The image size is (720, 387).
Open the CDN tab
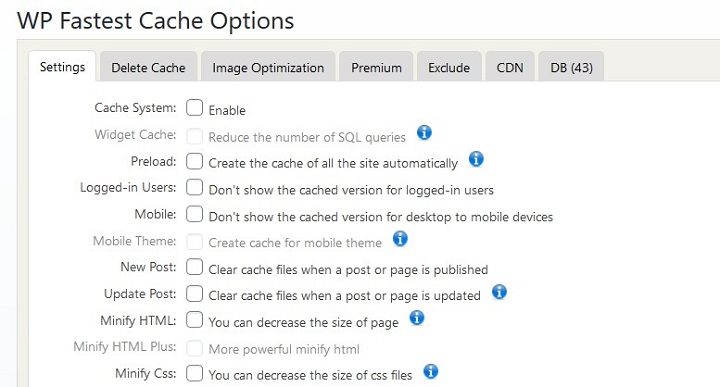510,67
